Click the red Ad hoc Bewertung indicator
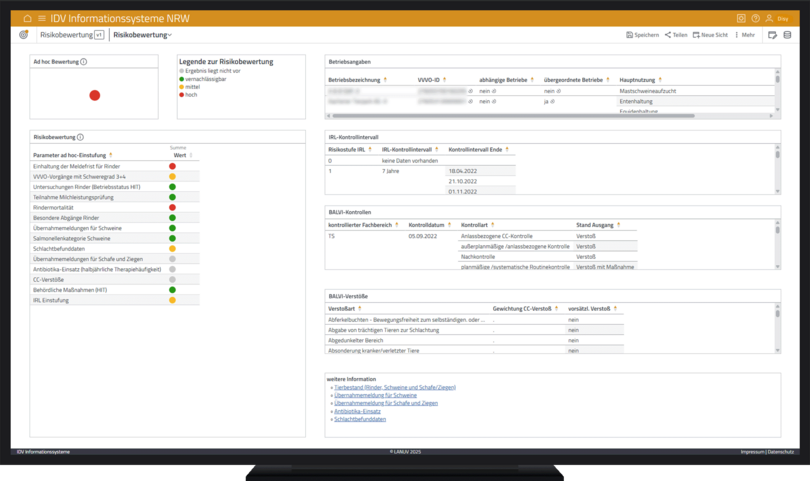 95,96
